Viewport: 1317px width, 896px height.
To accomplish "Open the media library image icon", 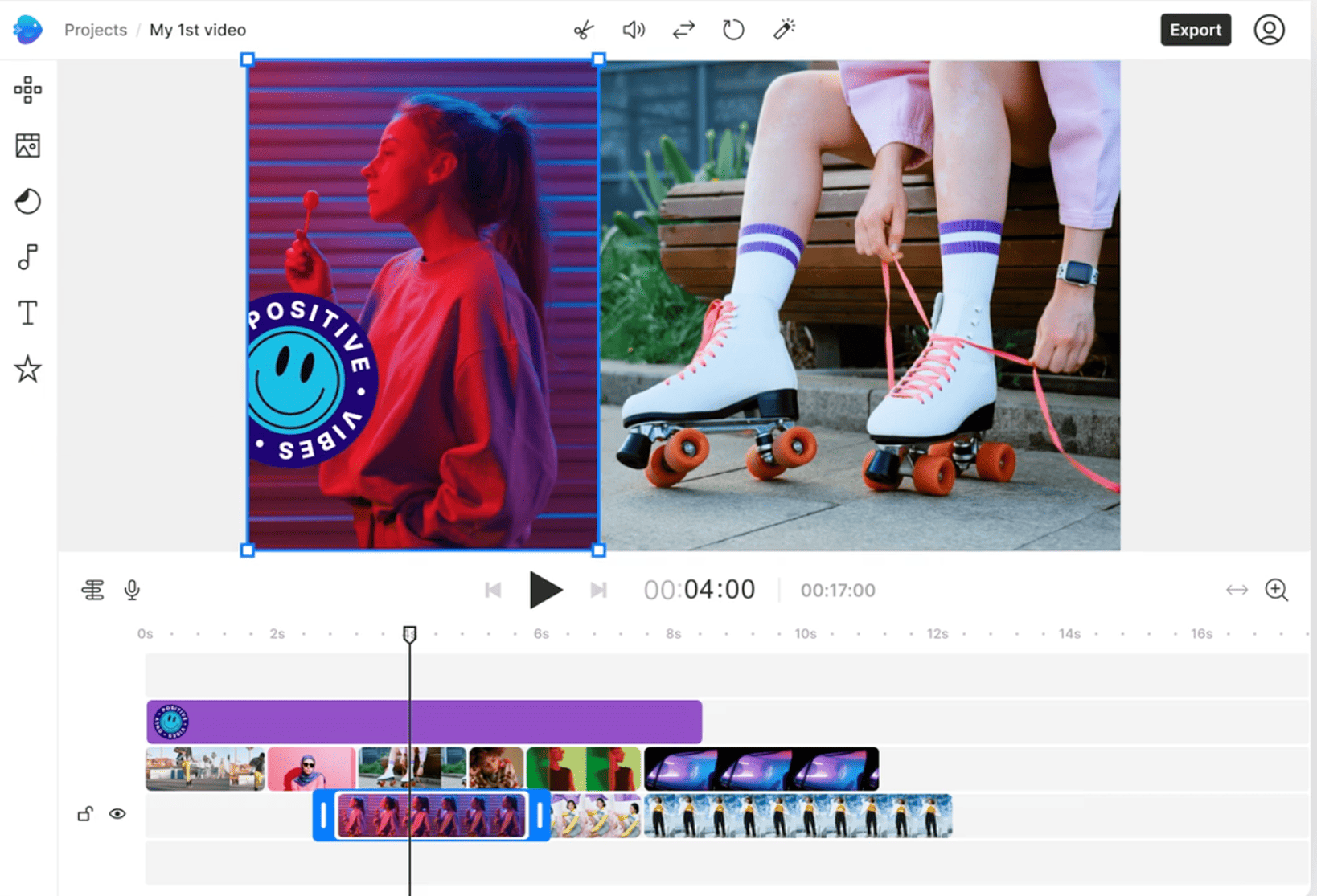I will [x=28, y=145].
